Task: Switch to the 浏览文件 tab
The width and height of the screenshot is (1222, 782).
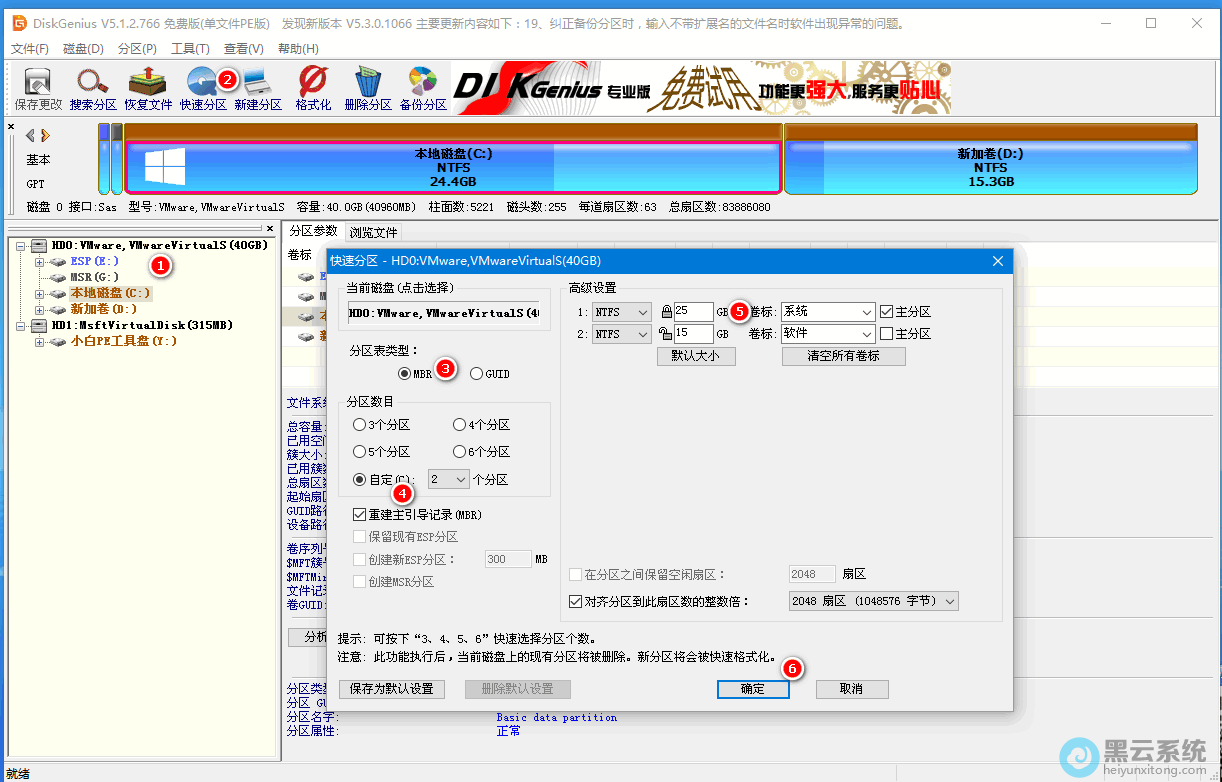Action: pos(373,232)
